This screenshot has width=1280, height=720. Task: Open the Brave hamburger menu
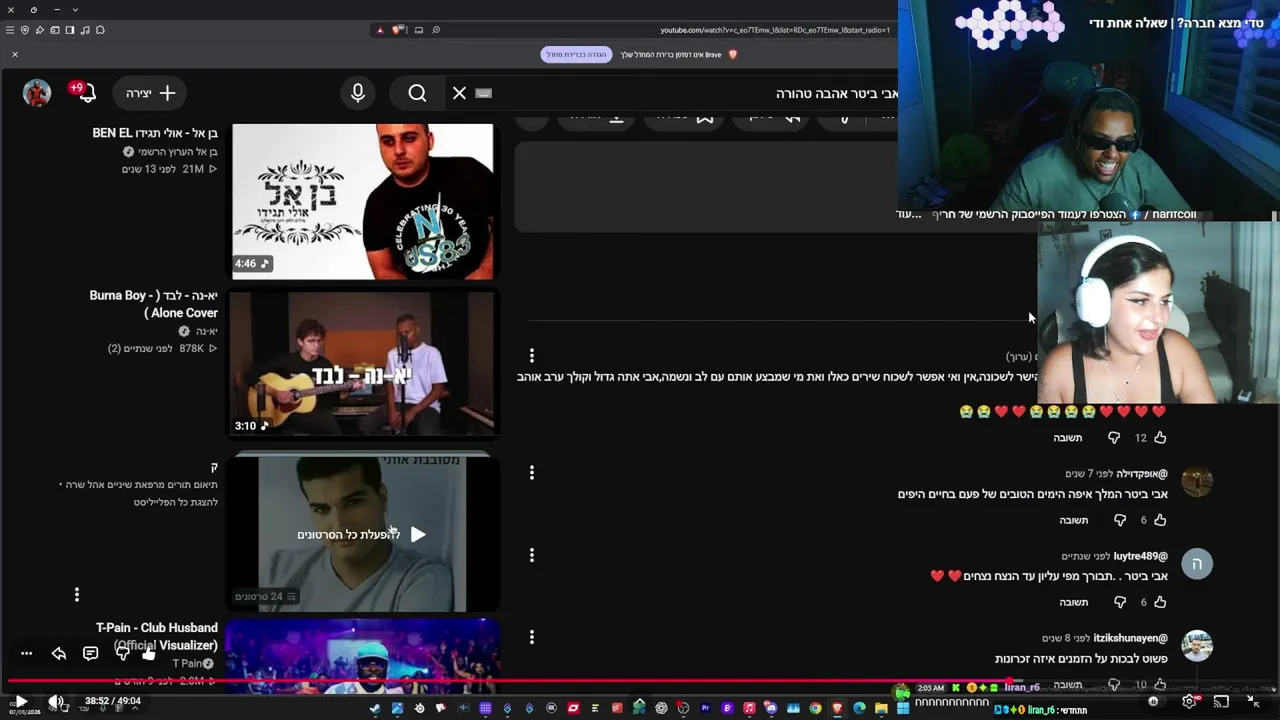pos(10,30)
